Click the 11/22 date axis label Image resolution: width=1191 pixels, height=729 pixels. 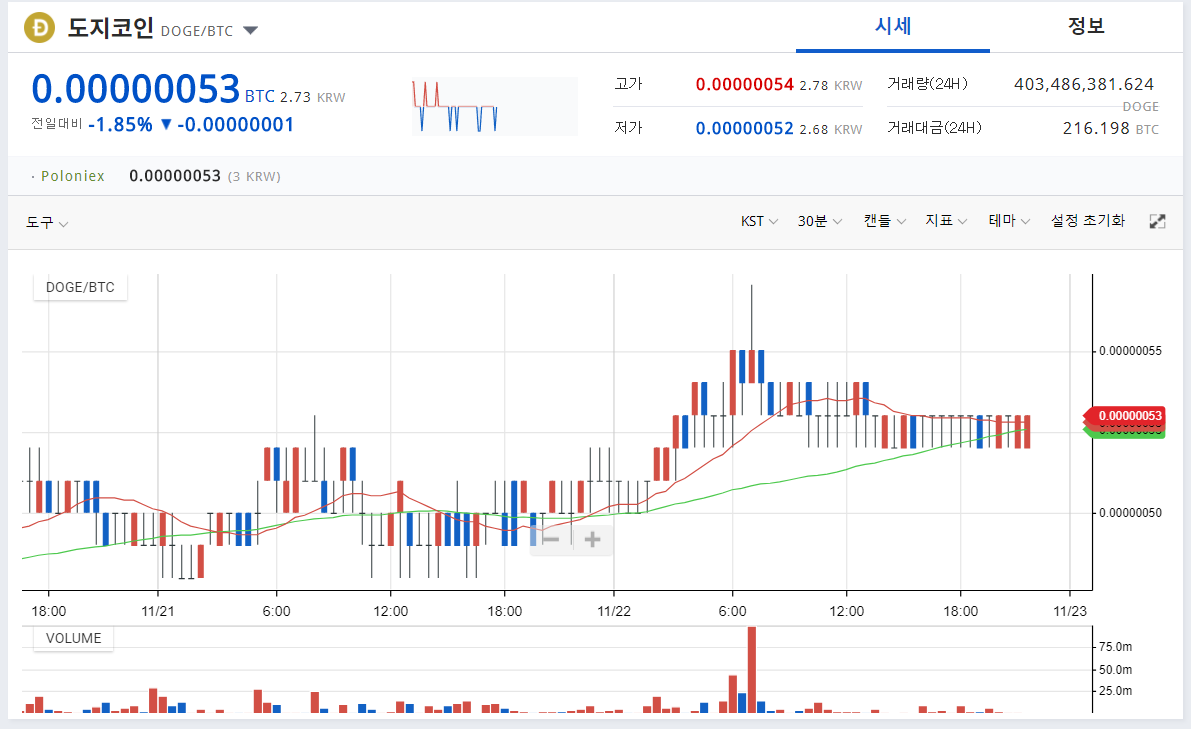(614, 611)
